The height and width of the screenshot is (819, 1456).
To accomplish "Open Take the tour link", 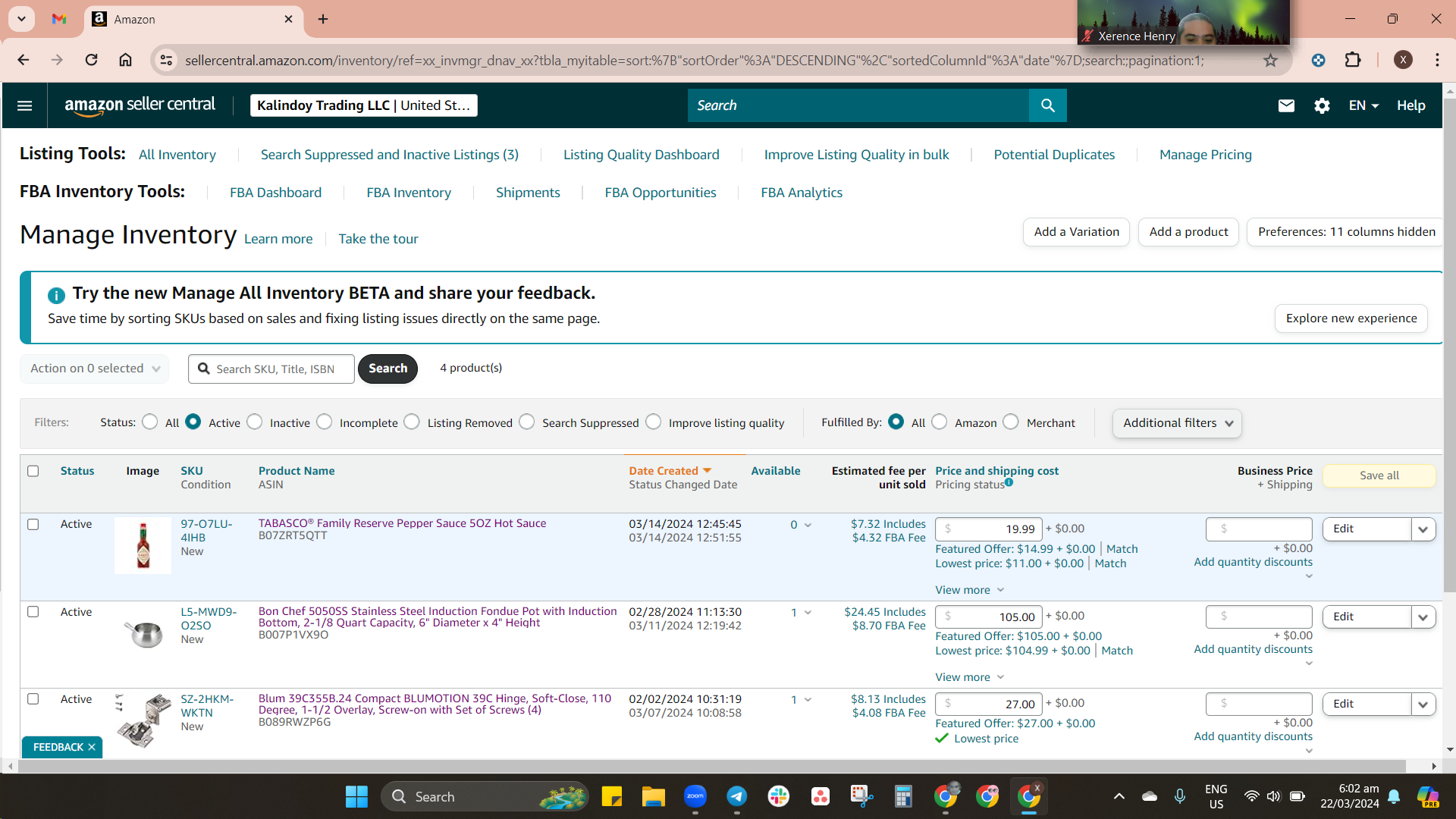I will [378, 239].
